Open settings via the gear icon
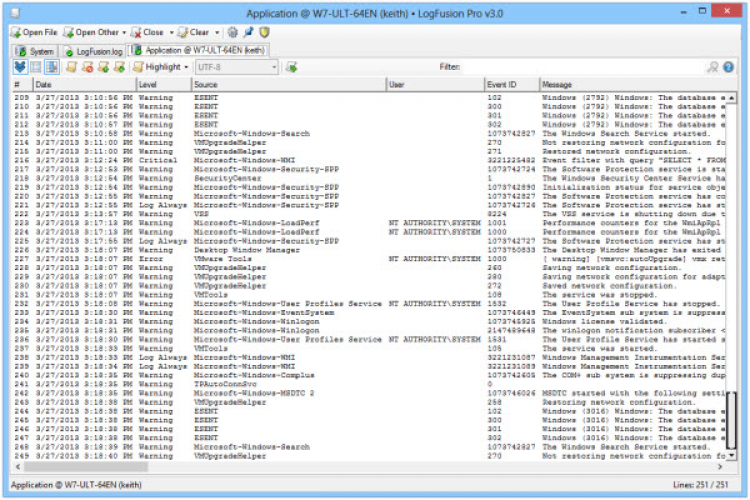The height and width of the screenshot is (500, 750). point(232,33)
